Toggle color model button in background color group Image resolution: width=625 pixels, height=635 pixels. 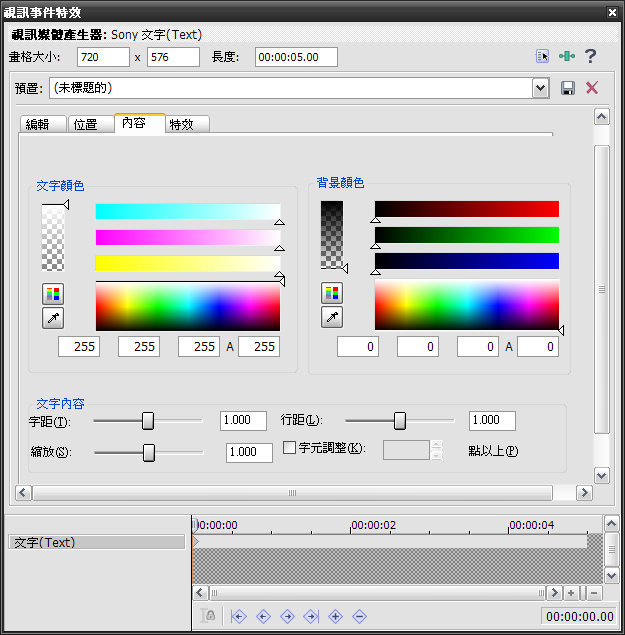point(332,293)
